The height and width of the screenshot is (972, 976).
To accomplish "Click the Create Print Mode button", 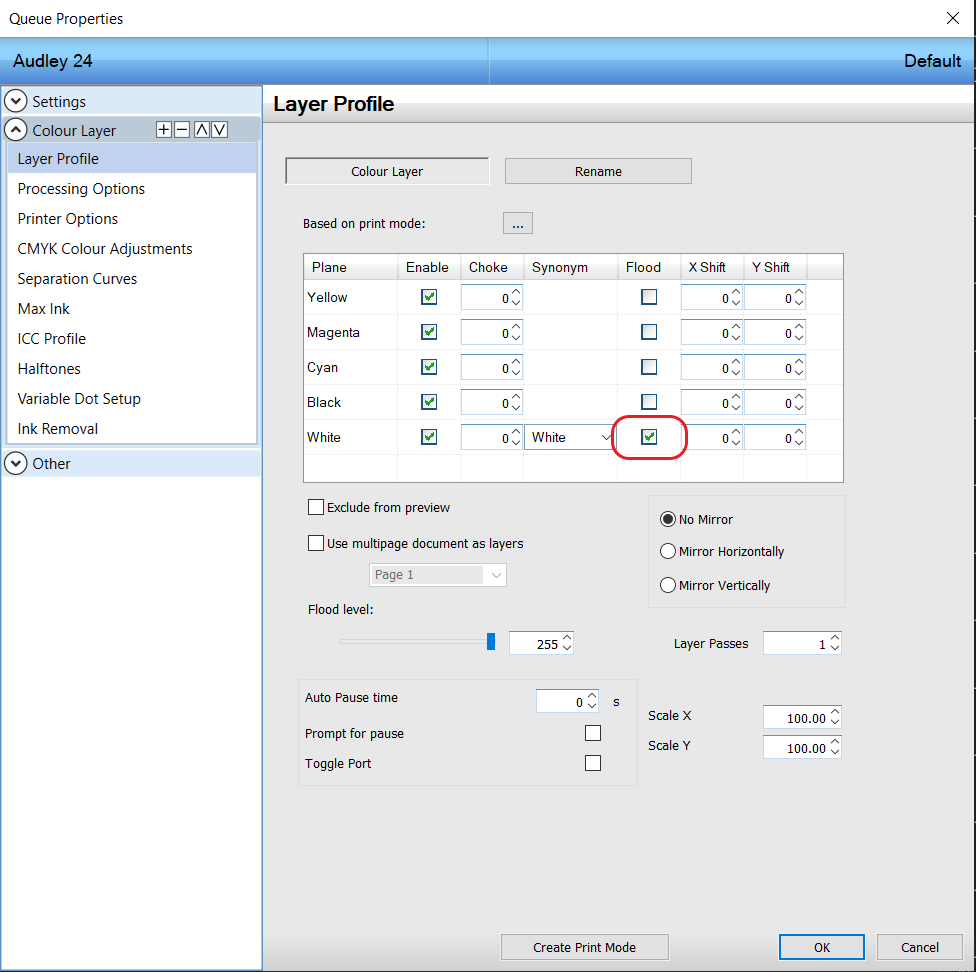I will [x=584, y=947].
